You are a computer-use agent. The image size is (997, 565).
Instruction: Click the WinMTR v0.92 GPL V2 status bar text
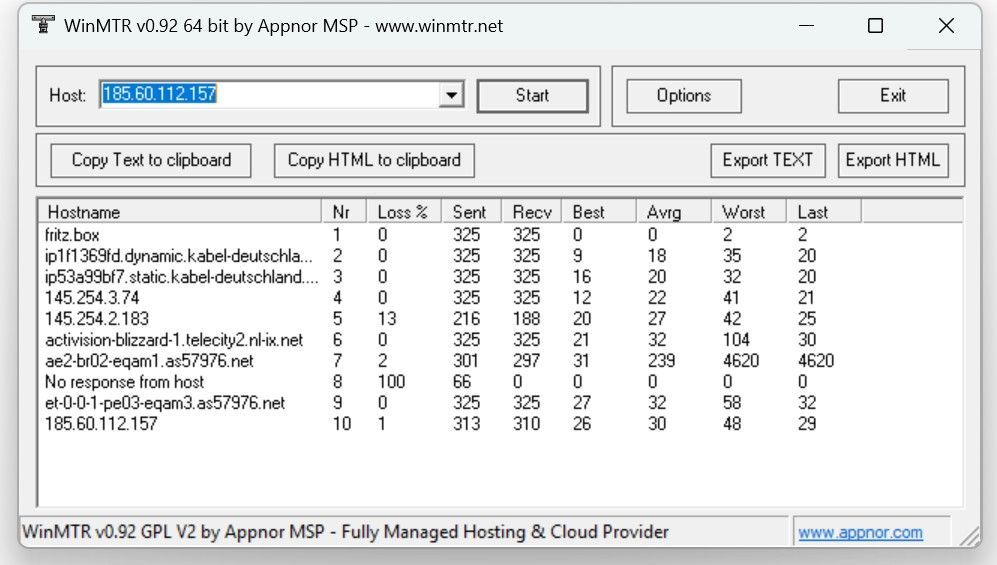coord(345,531)
